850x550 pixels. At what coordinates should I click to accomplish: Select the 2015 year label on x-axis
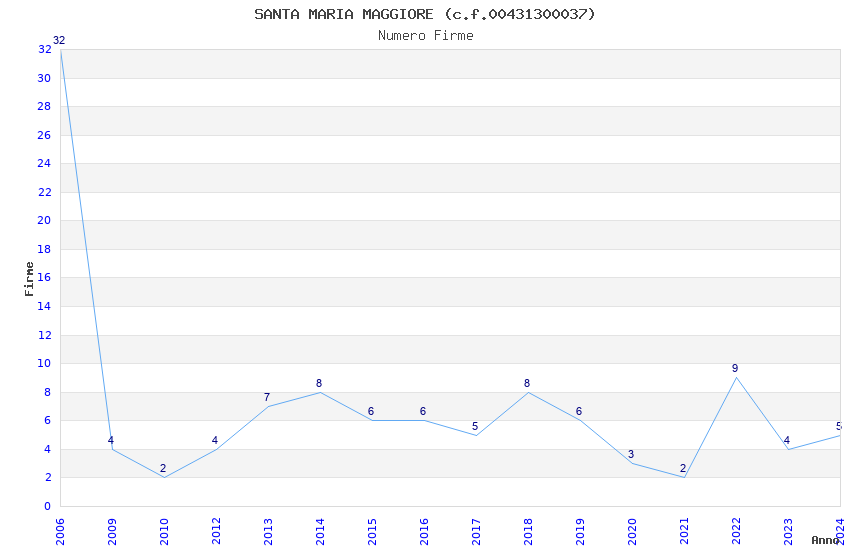[372, 532]
